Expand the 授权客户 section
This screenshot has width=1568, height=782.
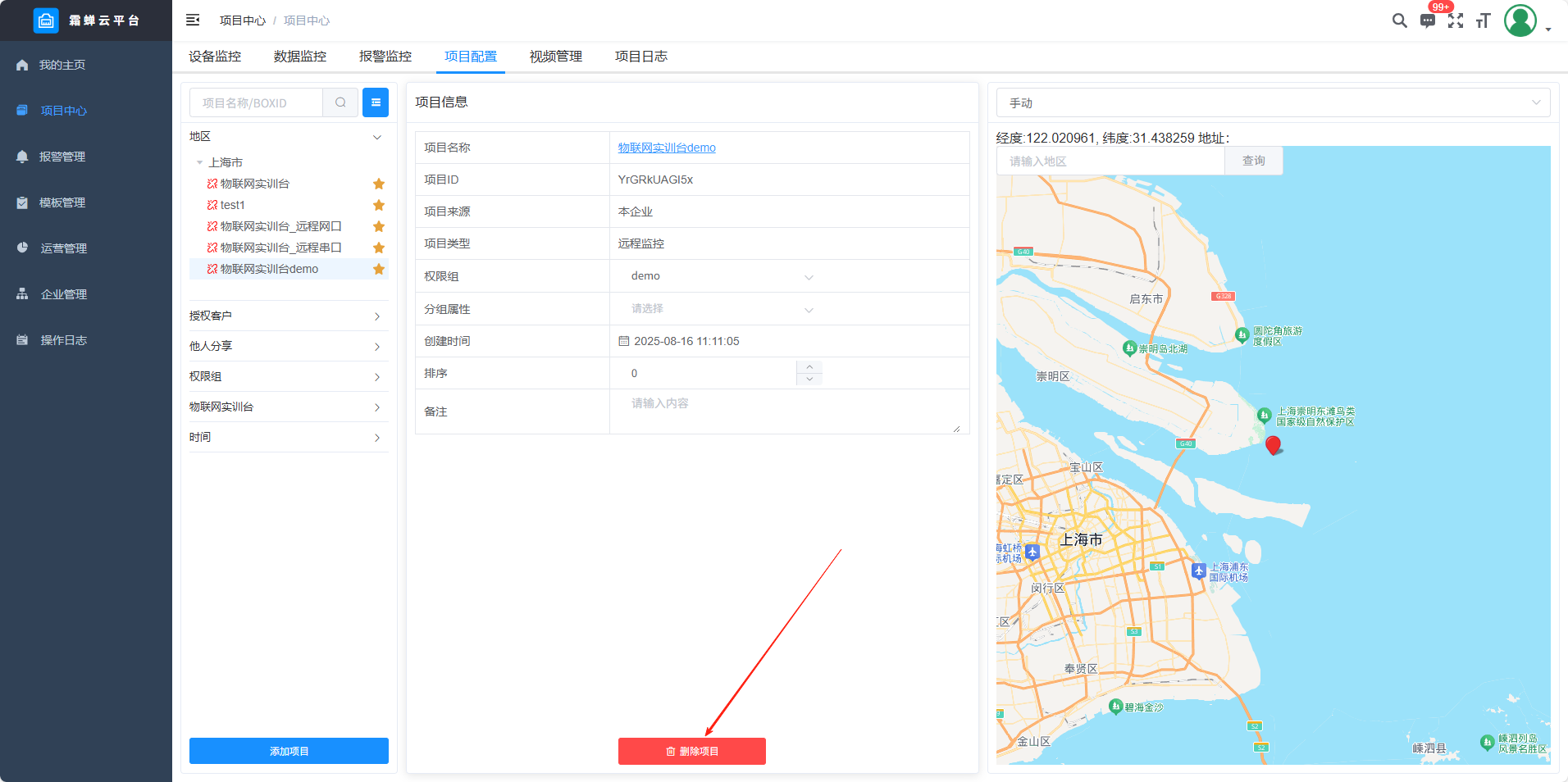tap(287, 316)
